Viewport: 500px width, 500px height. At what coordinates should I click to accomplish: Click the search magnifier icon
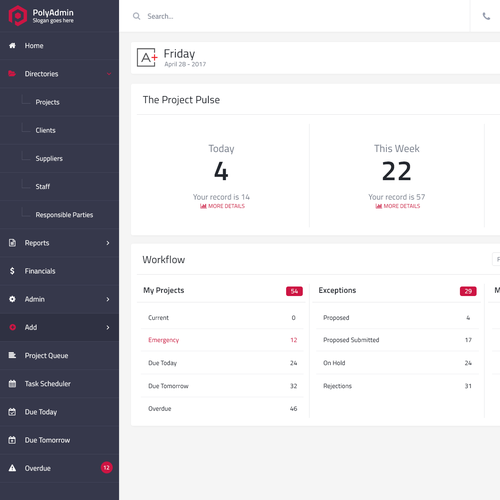point(136,16)
